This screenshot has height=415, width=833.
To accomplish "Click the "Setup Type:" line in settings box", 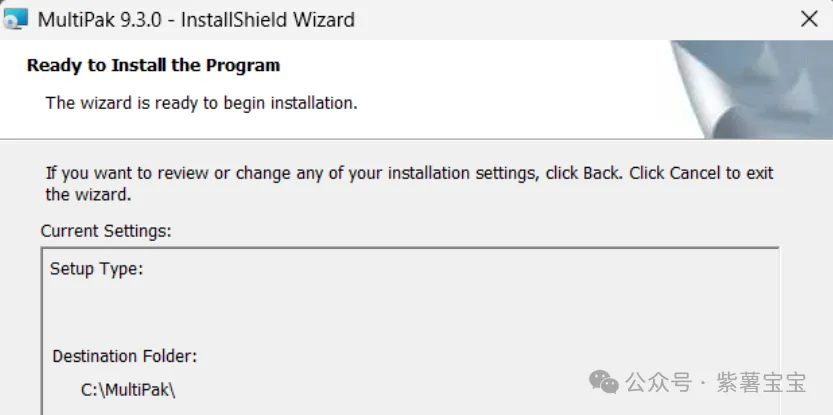I will pos(97,269).
